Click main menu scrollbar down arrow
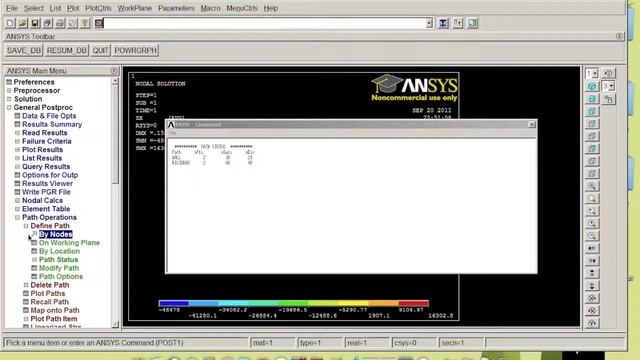 tap(115, 324)
